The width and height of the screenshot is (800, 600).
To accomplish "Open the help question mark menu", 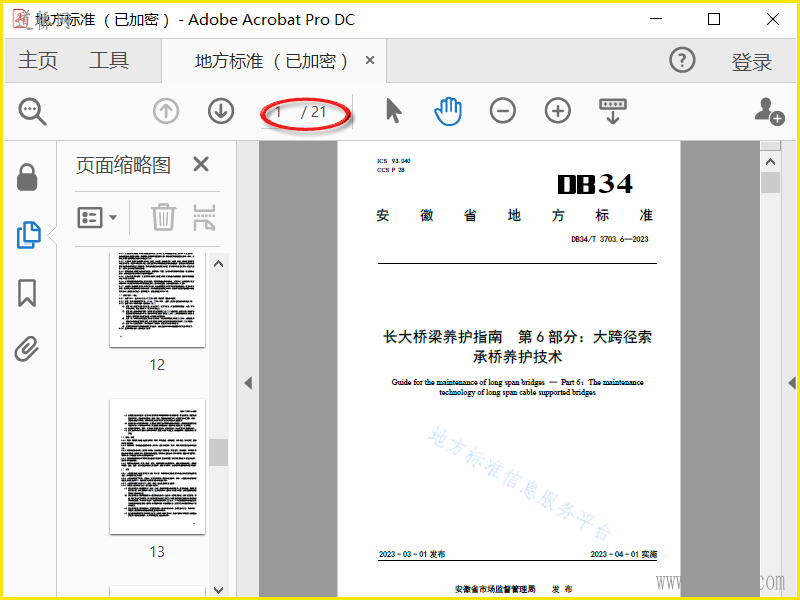I will [x=682, y=60].
